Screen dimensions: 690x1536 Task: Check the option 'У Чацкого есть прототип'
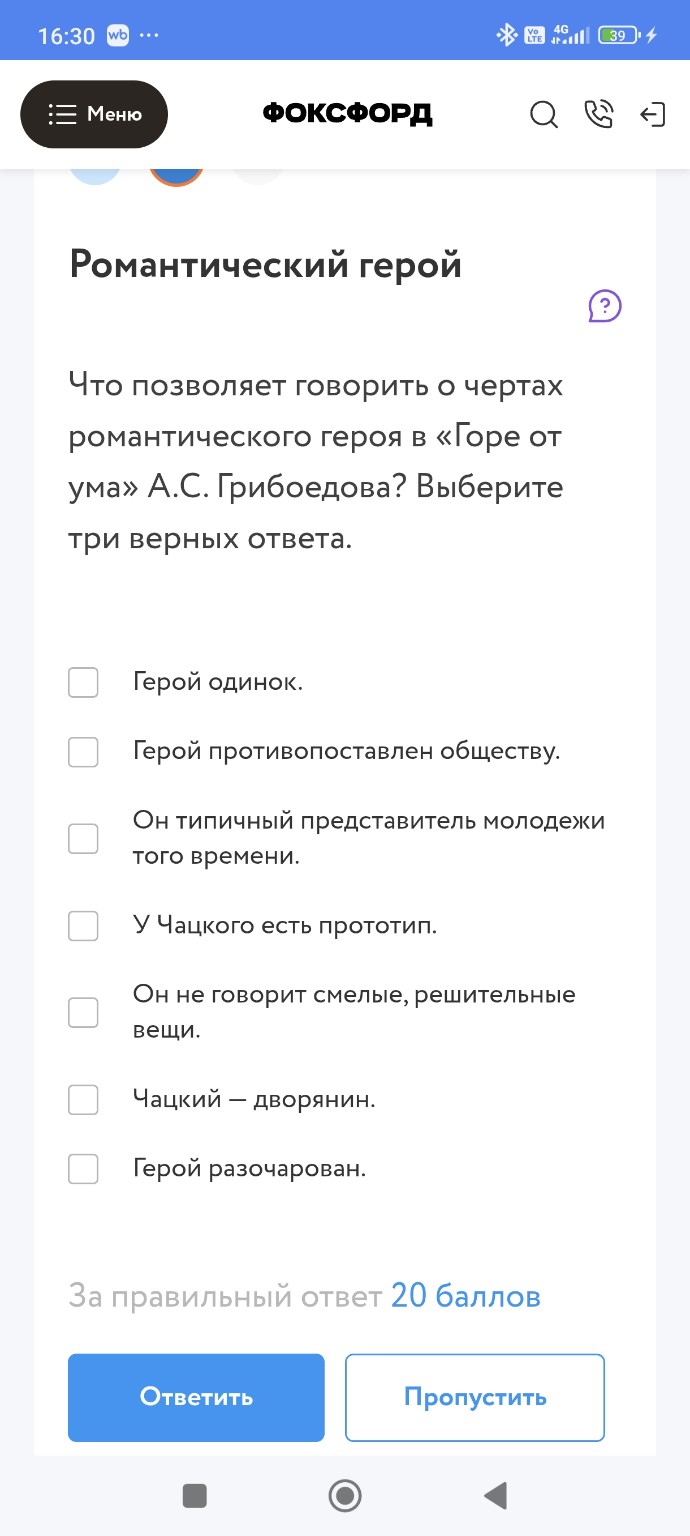[83, 925]
